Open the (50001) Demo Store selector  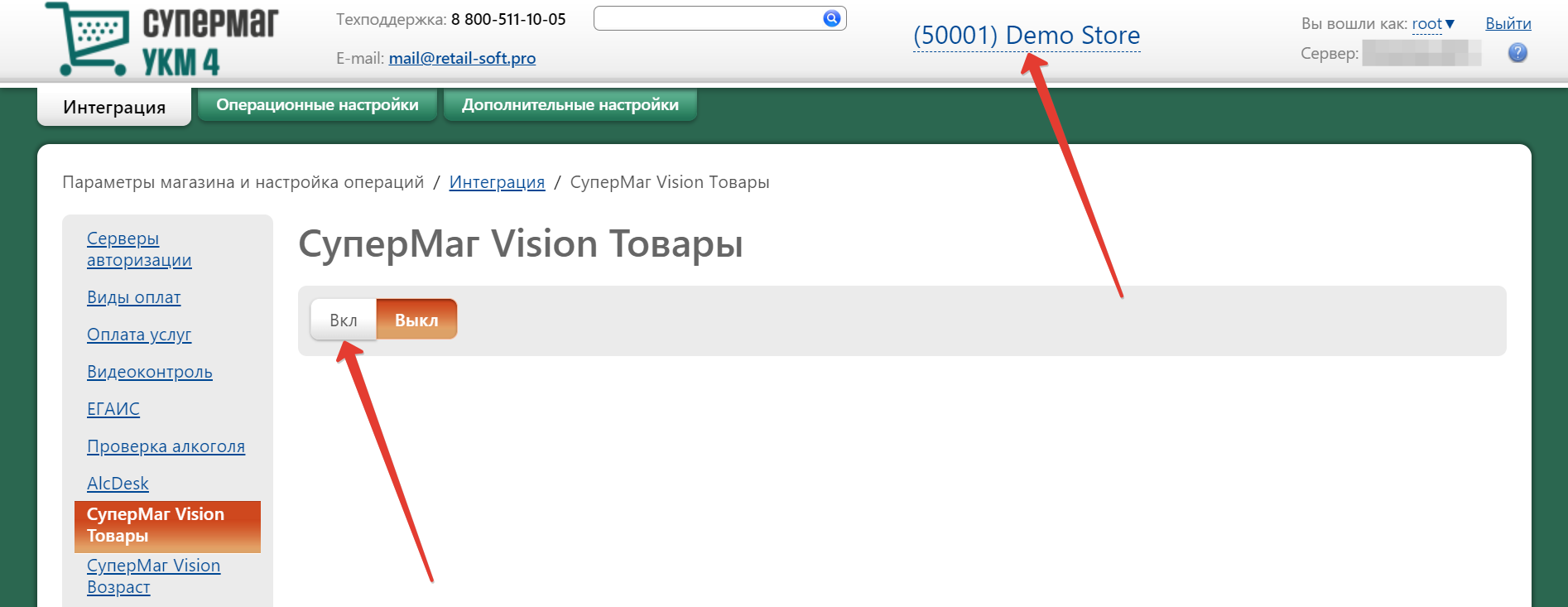(x=1027, y=36)
